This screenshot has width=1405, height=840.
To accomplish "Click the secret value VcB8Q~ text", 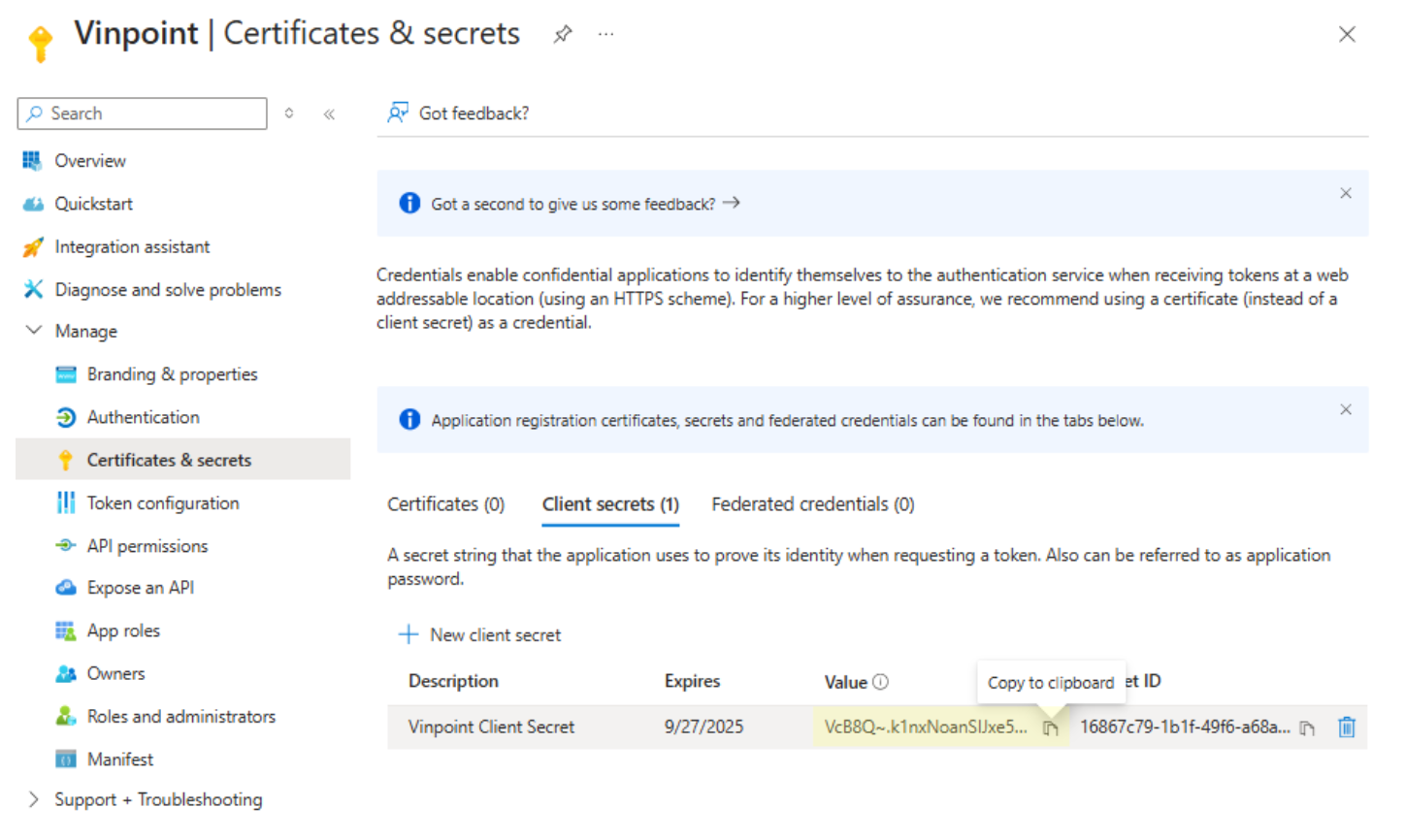I will point(925,727).
